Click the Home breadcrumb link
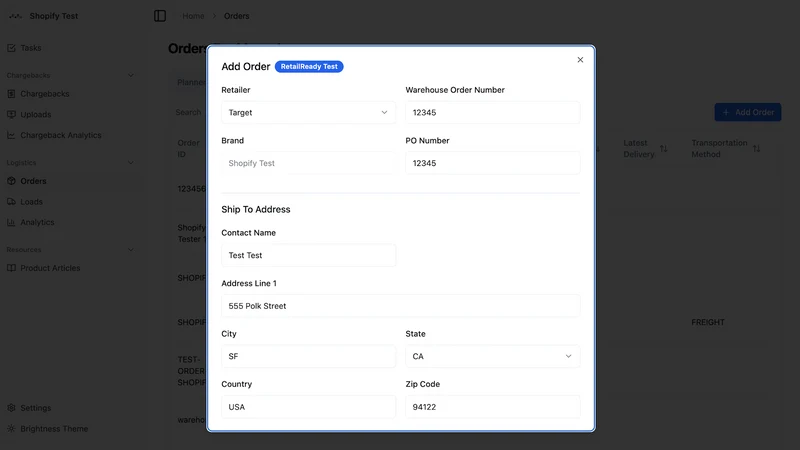Viewport: 800px width, 450px height. click(193, 16)
